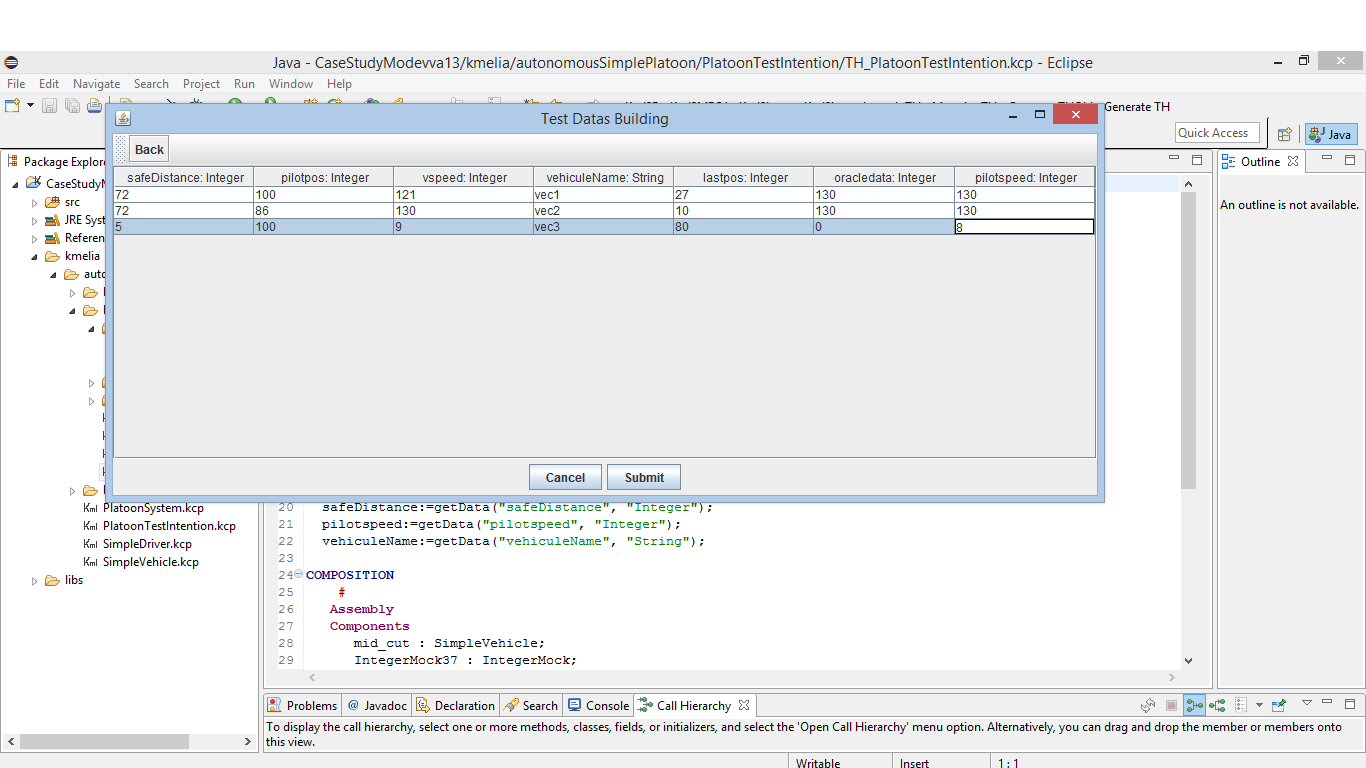This screenshot has height=768, width=1366.
Task: Click the Open Perspective icon
Action: pos(1284,134)
